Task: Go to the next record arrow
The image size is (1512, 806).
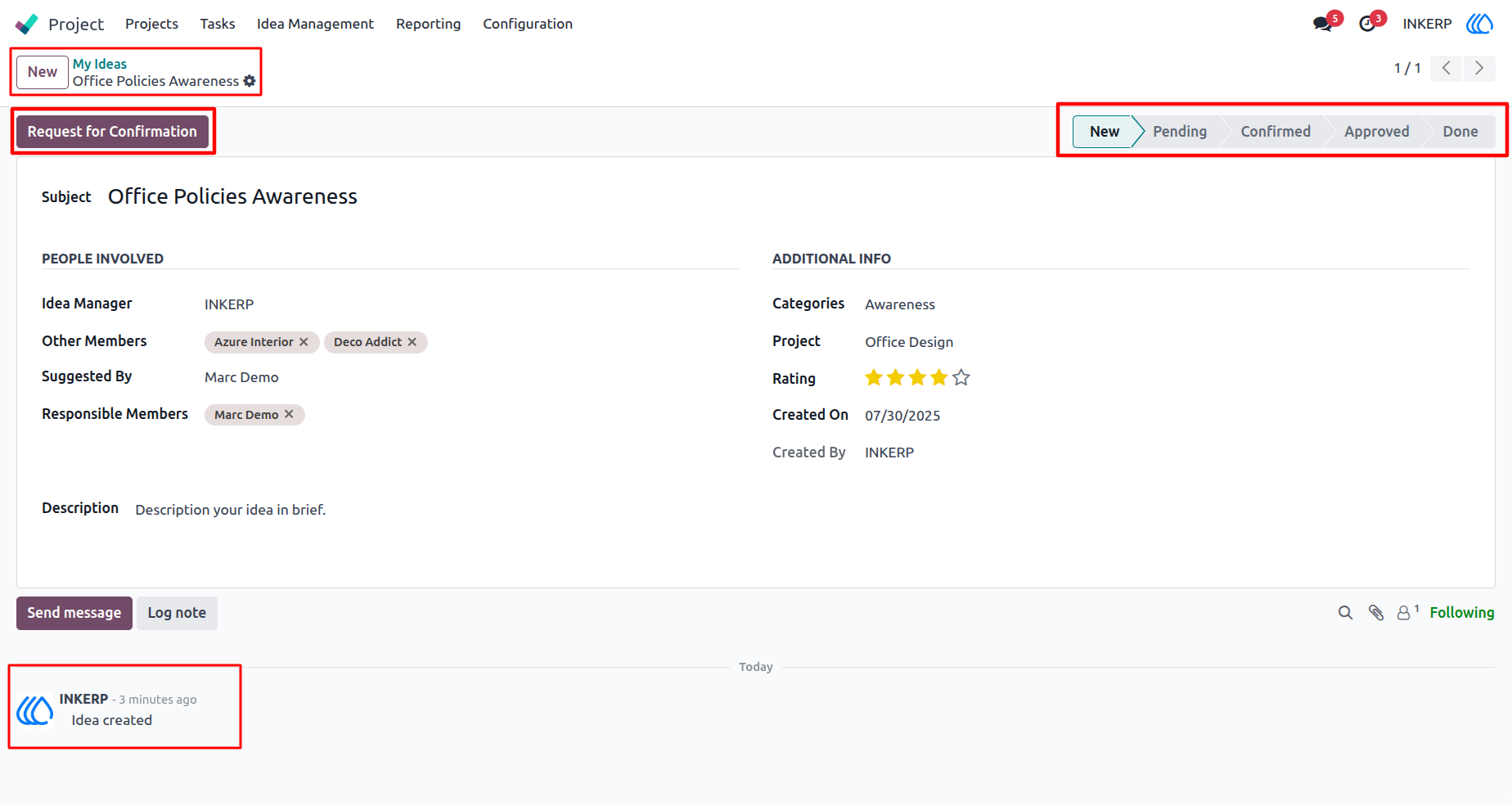Action: pyautogui.click(x=1479, y=68)
